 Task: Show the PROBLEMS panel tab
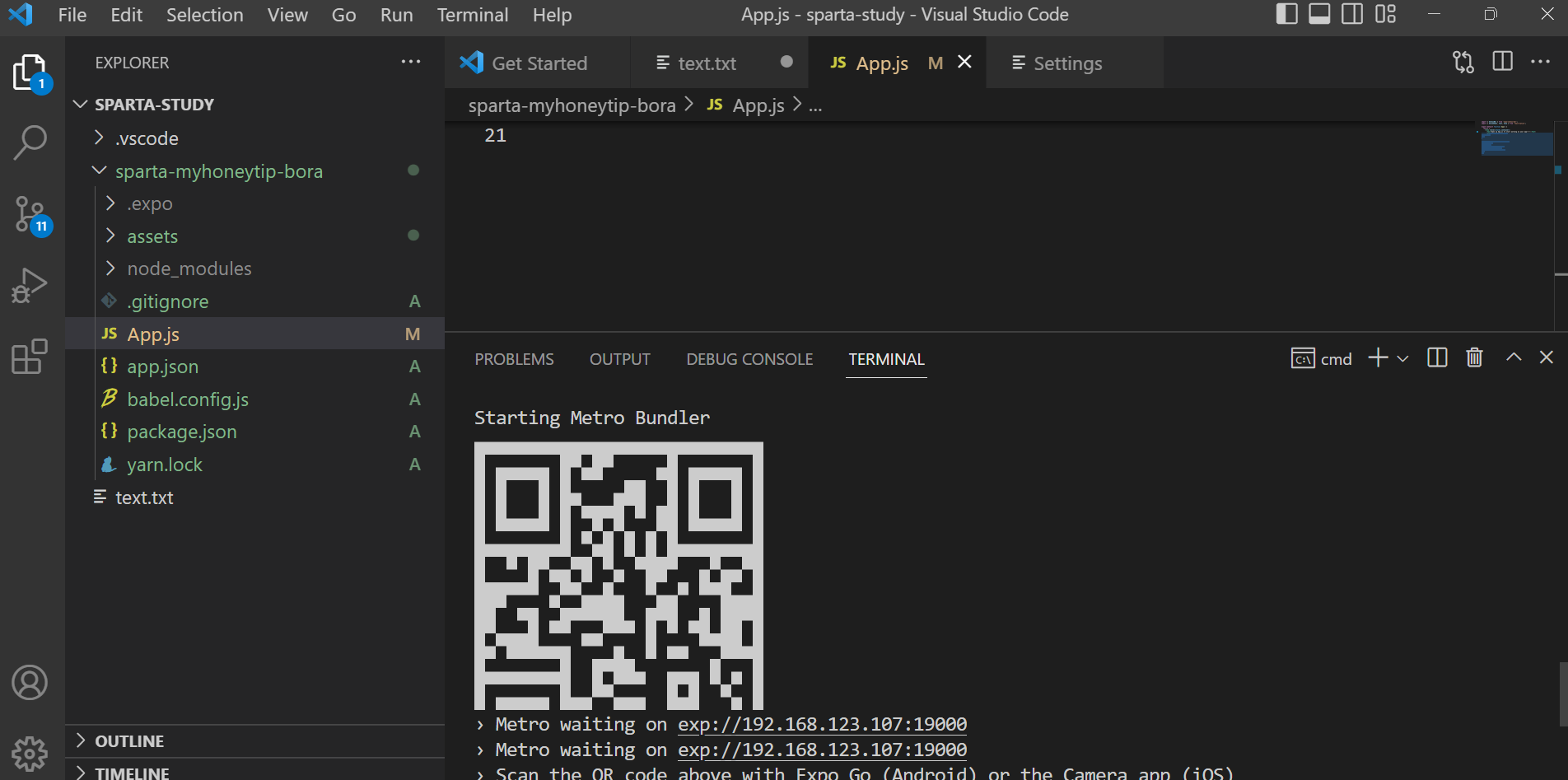coord(514,359)
